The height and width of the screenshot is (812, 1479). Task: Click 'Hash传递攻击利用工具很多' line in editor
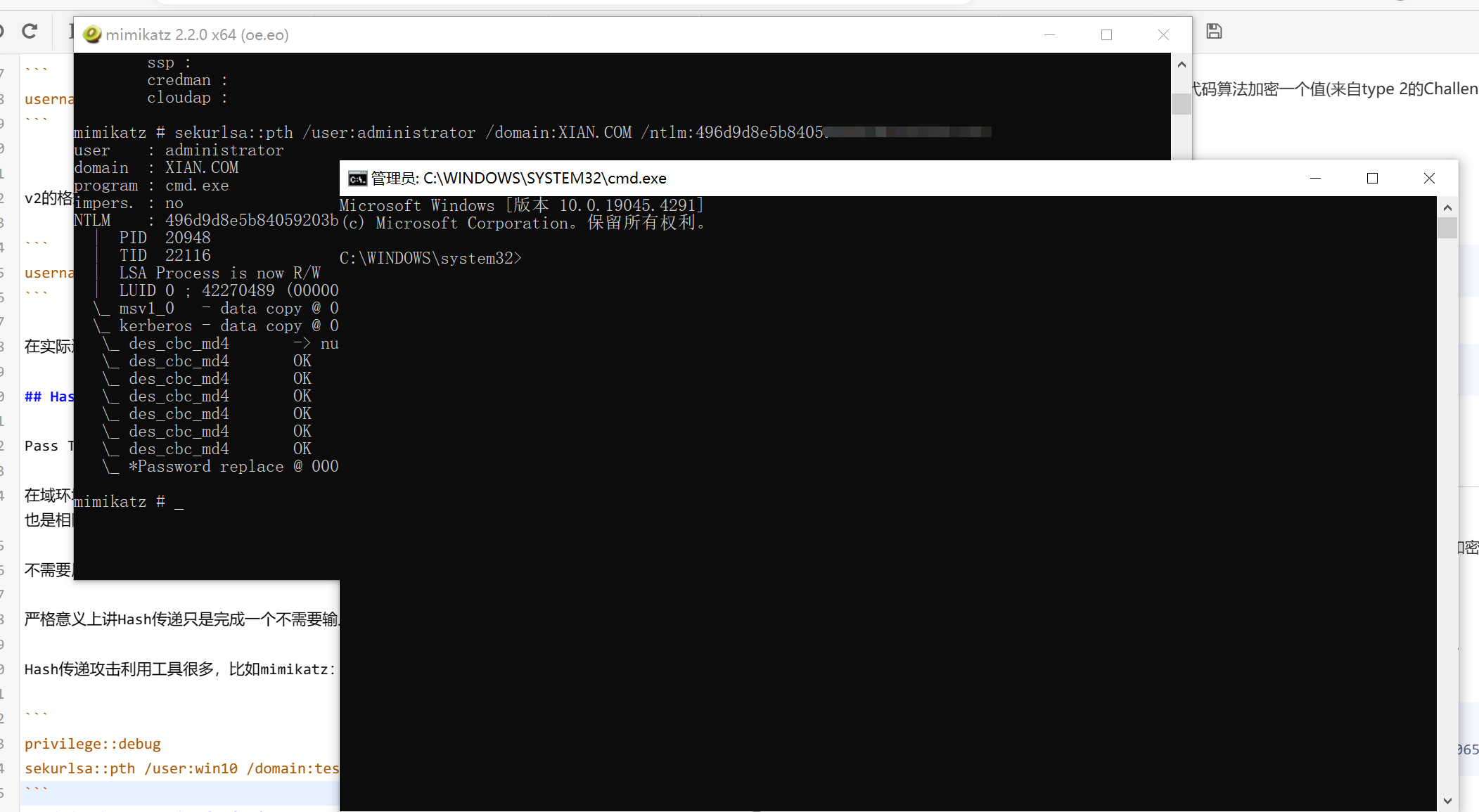(180, 669)
